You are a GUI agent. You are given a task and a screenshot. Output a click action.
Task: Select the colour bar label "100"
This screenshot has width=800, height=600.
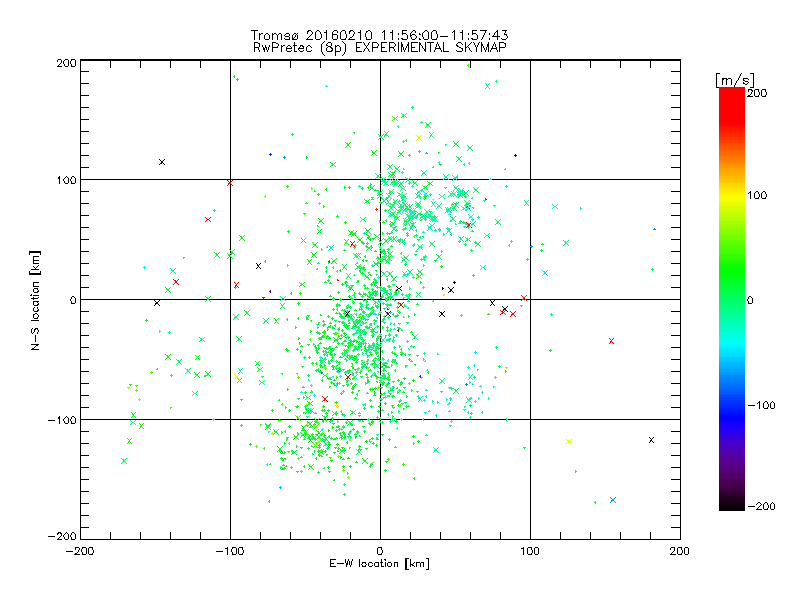point(757,195)
